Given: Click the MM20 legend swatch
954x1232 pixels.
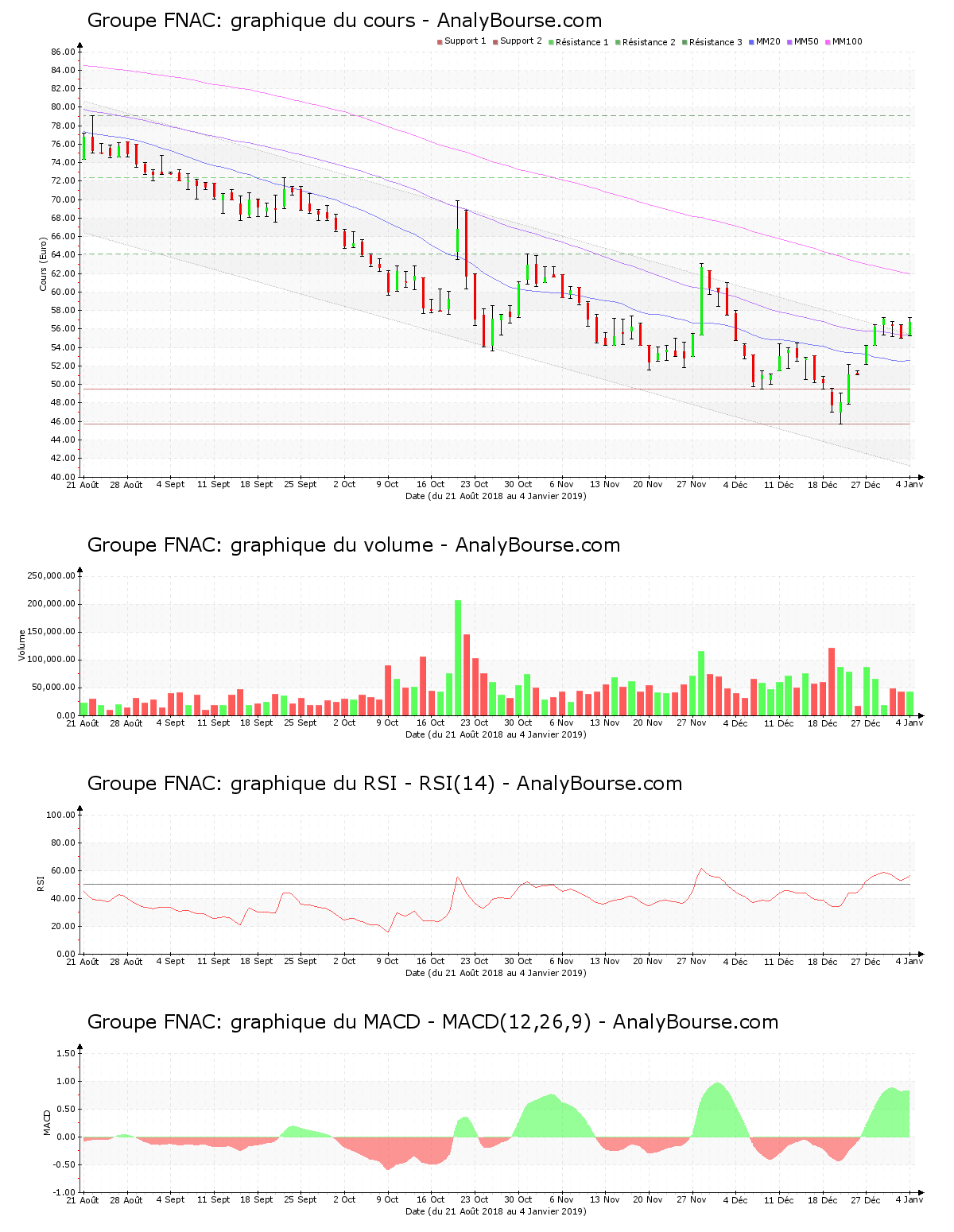Looking at the screenshot, I should point(751,41).
